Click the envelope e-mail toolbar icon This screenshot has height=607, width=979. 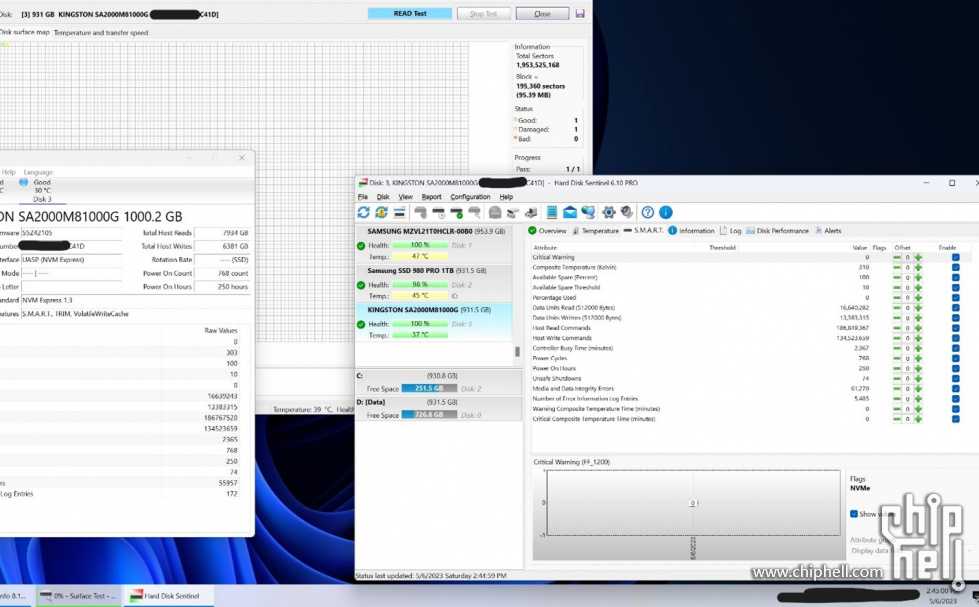pos(569,212)
